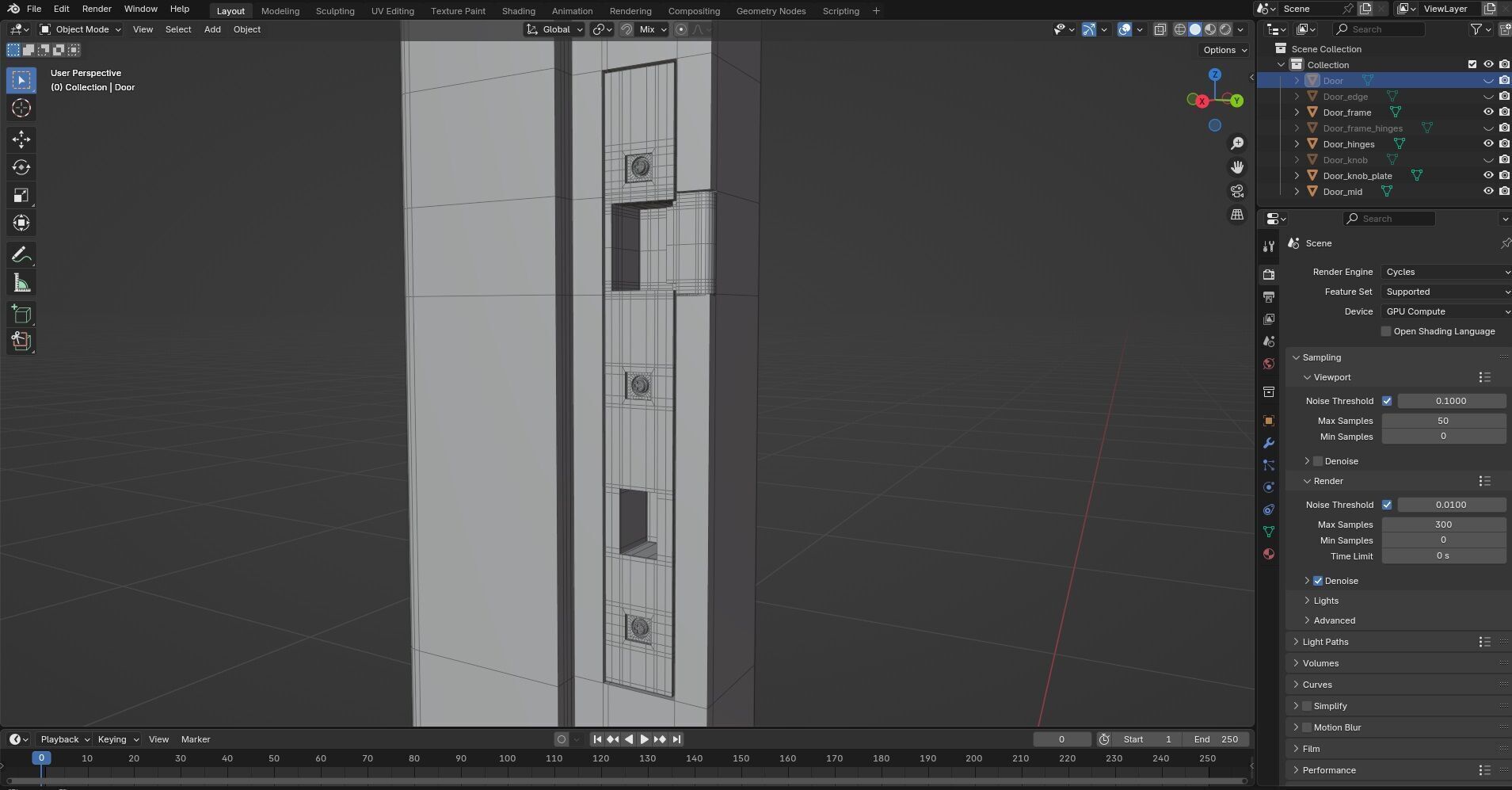Select the Scale tool
Image resolution: width=1512 pixels, height=790 pixels.
coord(21,195)
